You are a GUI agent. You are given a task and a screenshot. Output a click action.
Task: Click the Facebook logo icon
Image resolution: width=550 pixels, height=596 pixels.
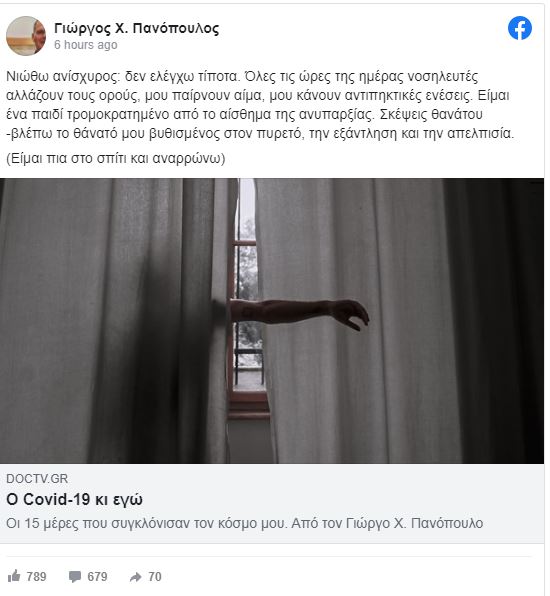pyautogui.click(x=520, y=28)
